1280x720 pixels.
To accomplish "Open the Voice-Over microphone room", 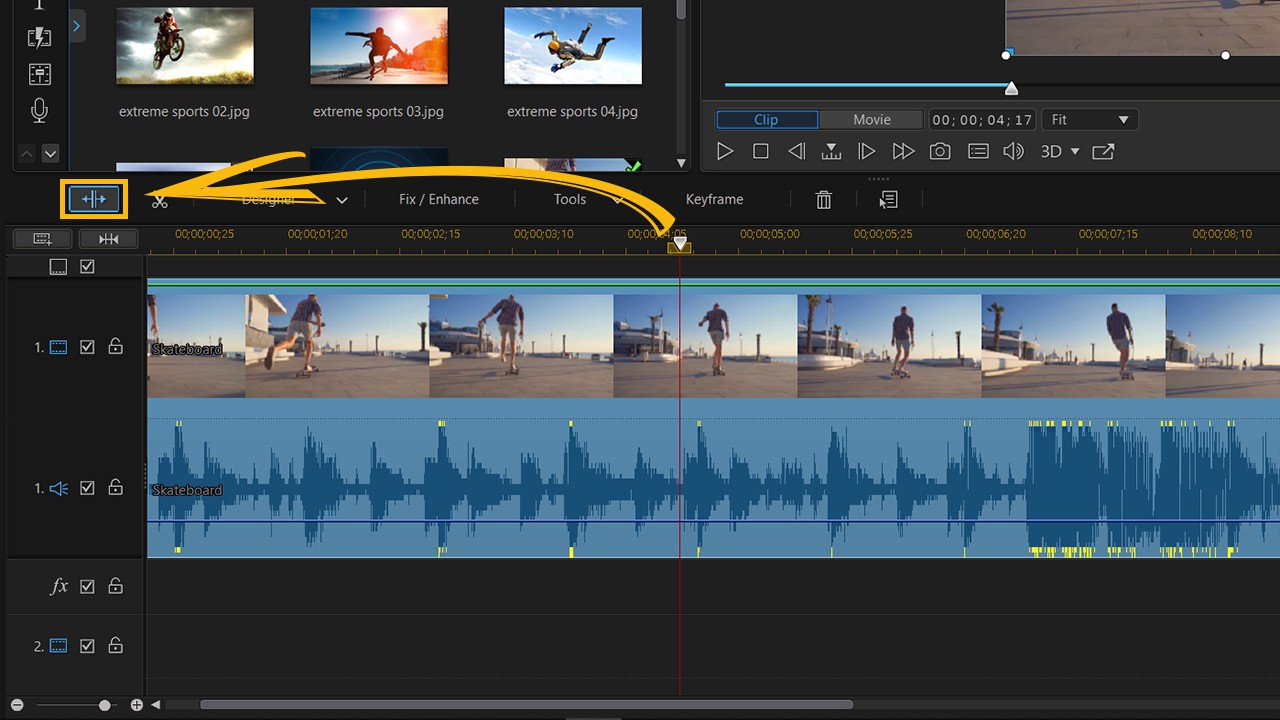I will (x=39, y=111).
